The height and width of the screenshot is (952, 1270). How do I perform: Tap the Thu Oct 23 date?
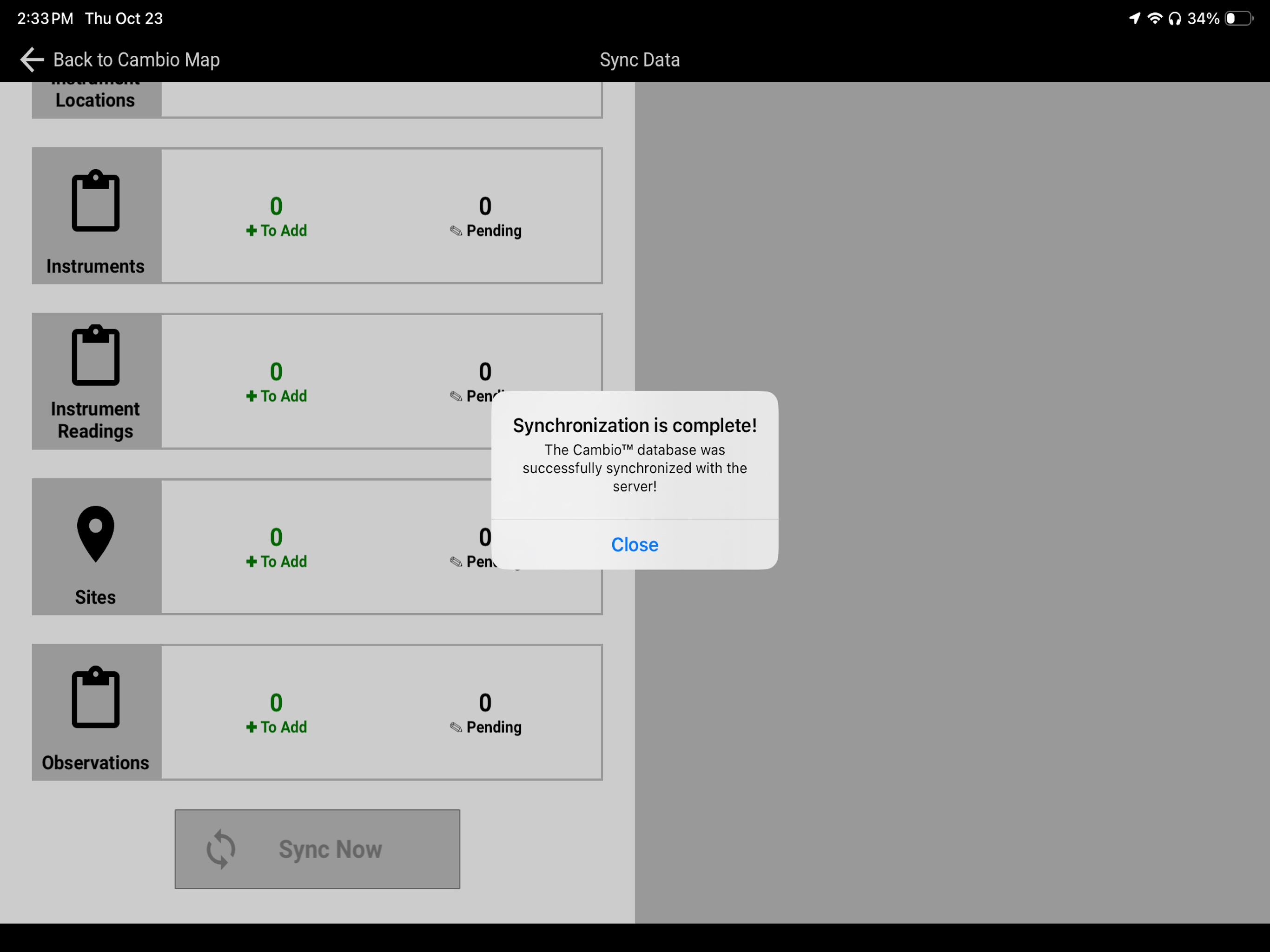124,19
